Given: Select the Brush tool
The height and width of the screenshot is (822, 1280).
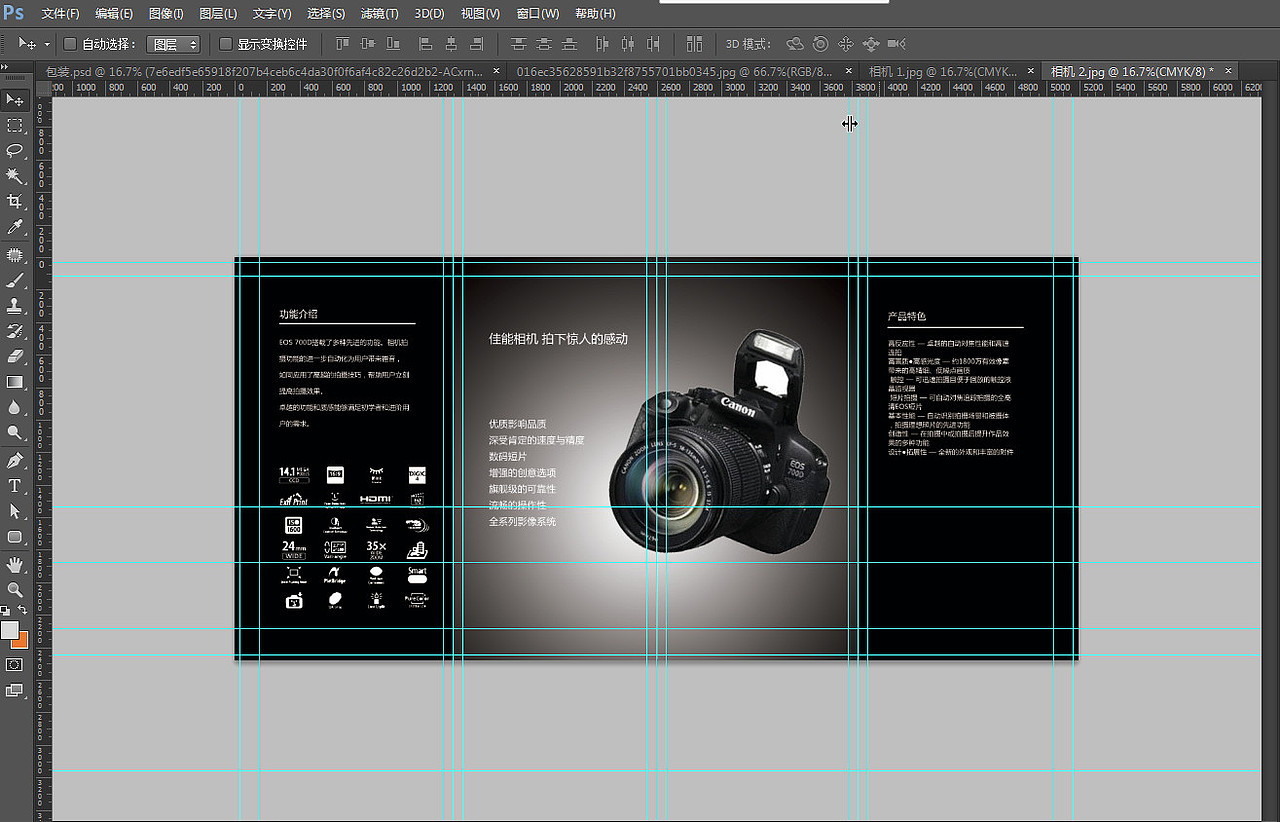Looking at the screenshot, I should 15,281.
